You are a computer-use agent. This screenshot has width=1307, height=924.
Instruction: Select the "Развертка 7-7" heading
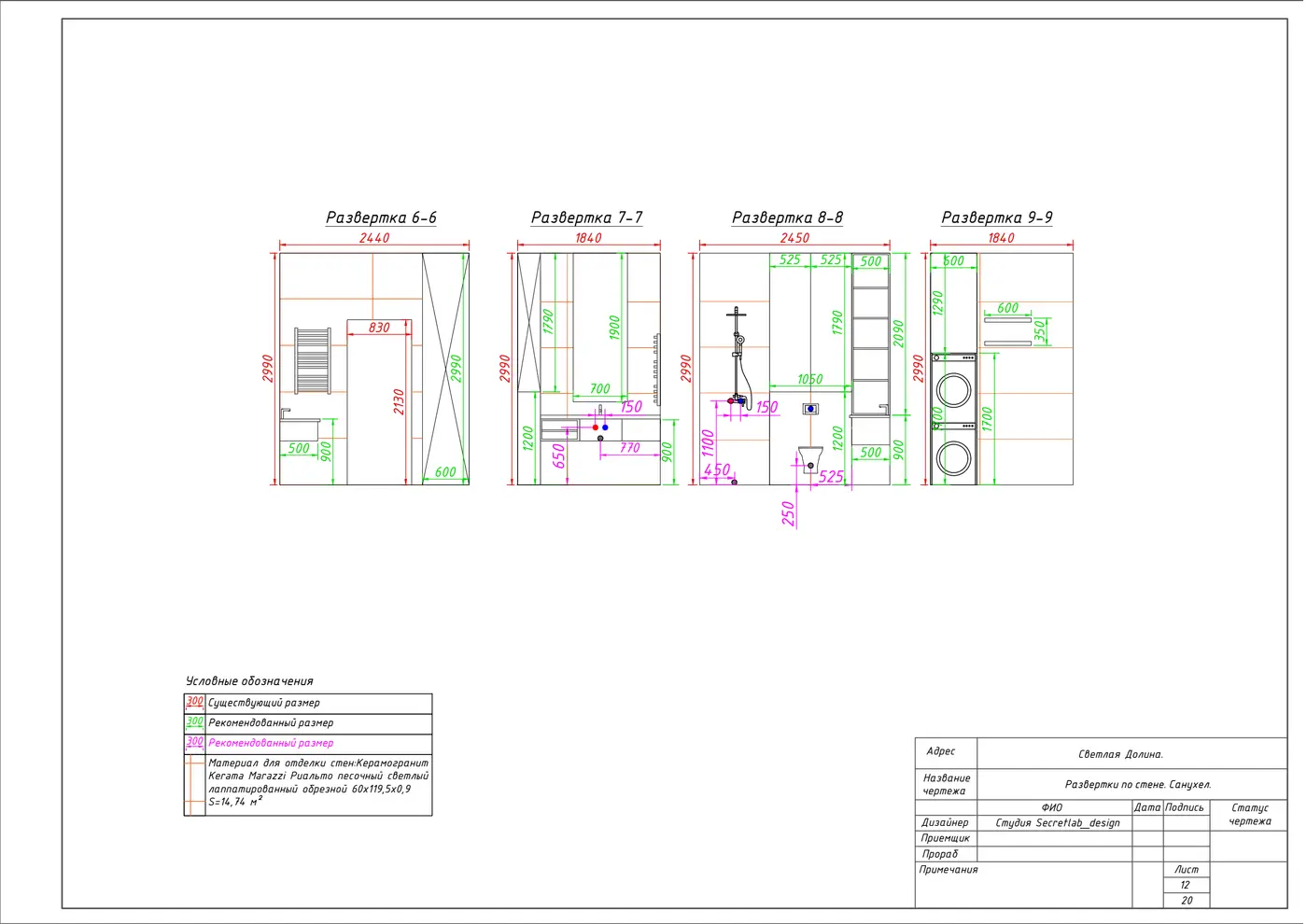pyautogui.click(x=586, y=217)
